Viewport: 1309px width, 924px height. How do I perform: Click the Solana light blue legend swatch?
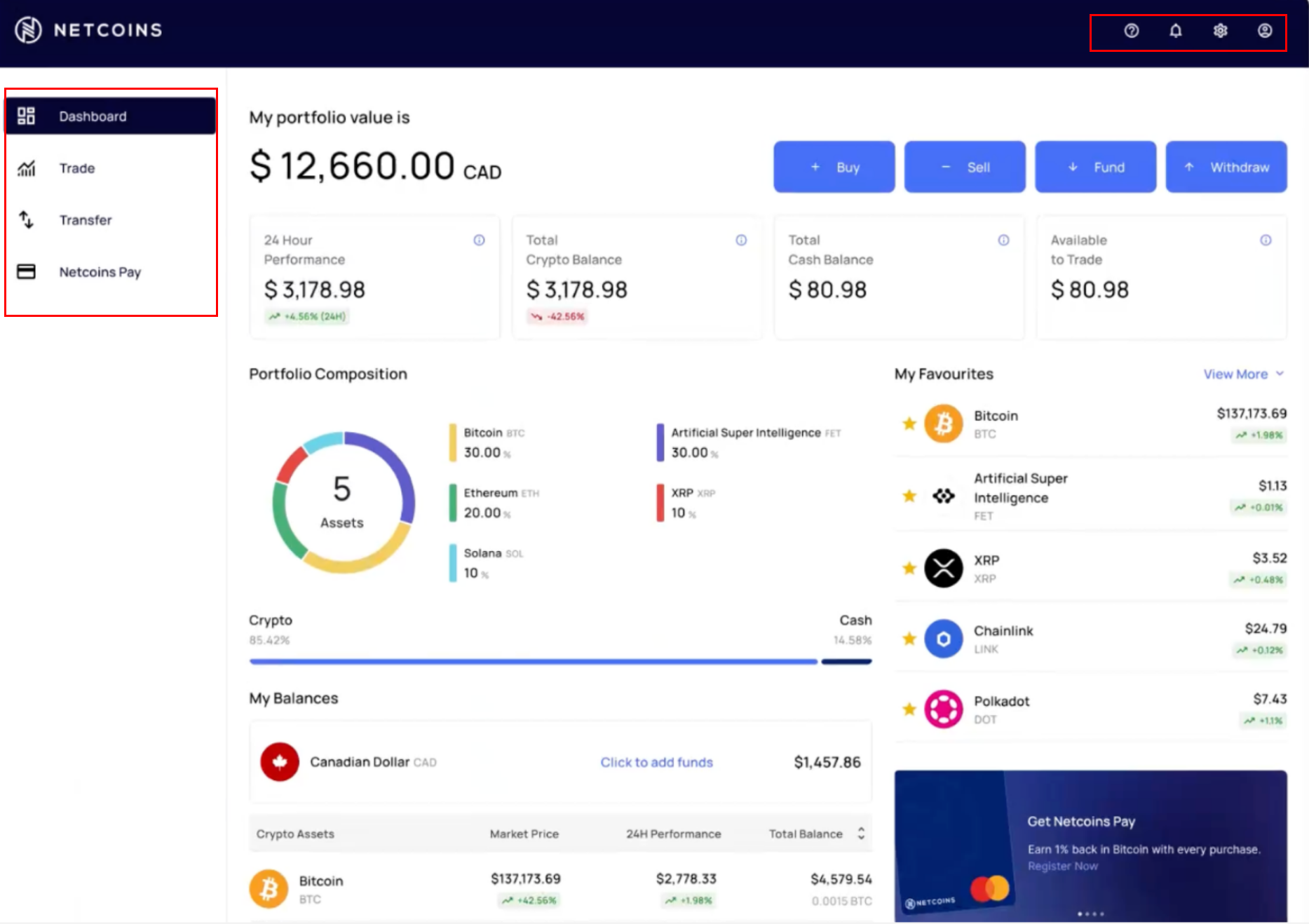pyautogui.click(x=453, y=562)
